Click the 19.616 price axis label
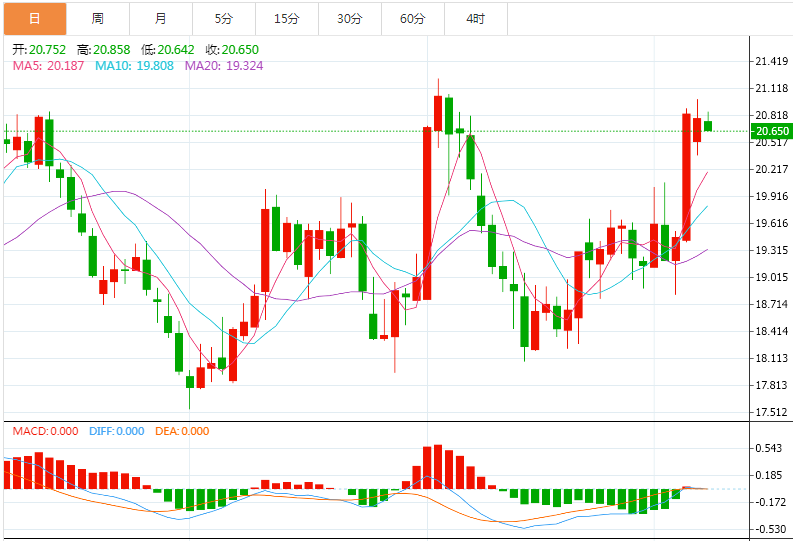The height and width of the screenshot is (541, 793). tap(771, 223)
